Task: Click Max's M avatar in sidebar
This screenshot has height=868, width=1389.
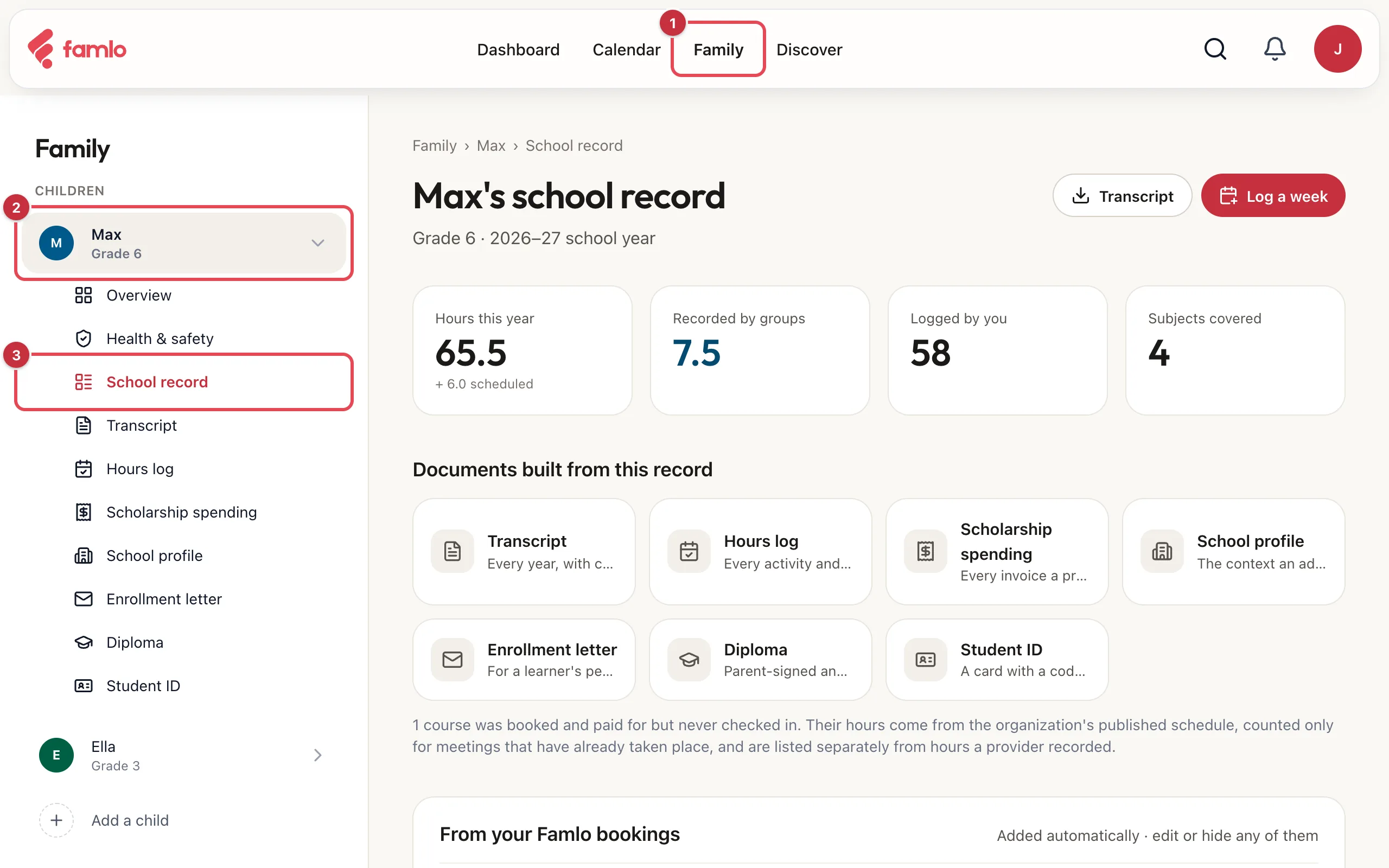Action: point(56,243)
